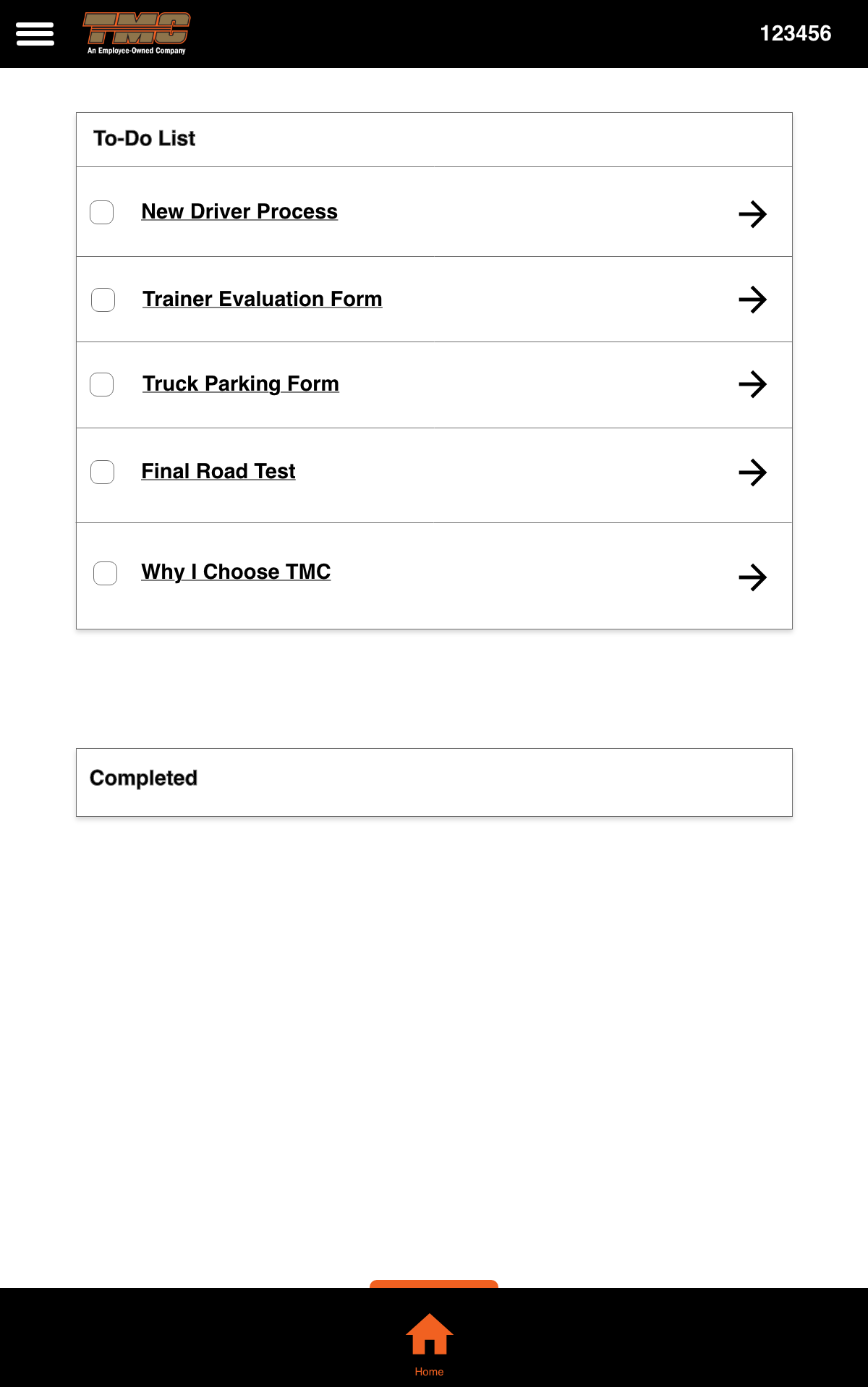The width and height of the screenshot is (868, 1387).
Task: Open the hamburger menu
Action: tap(35, 34)
